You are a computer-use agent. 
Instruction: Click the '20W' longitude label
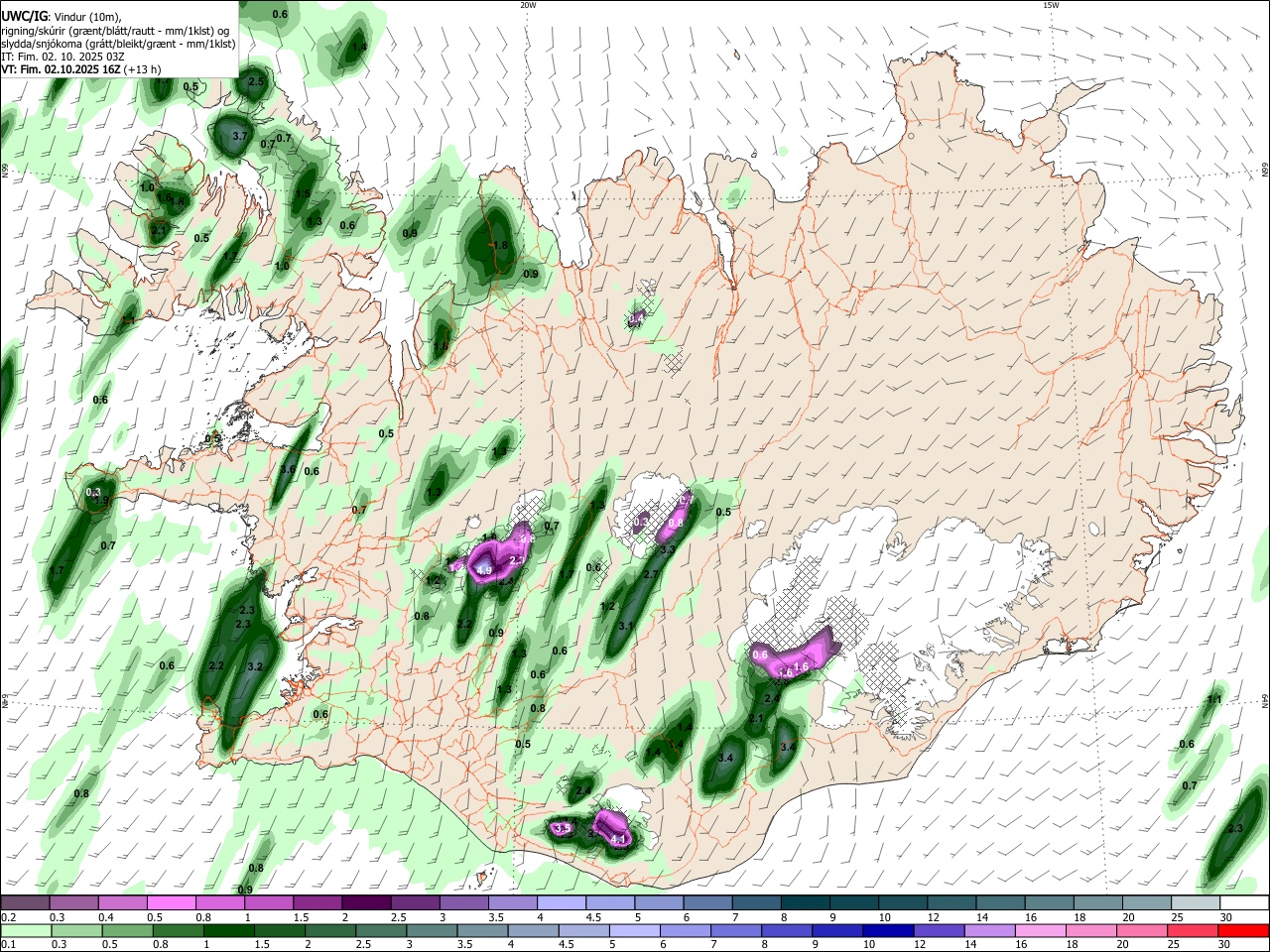[x=528, y=5]
